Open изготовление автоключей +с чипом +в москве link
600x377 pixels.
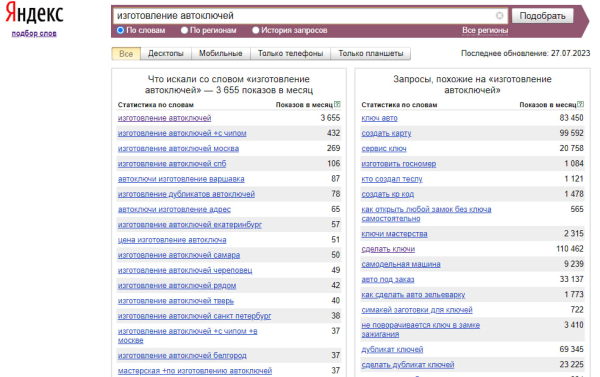coord(188,336)
